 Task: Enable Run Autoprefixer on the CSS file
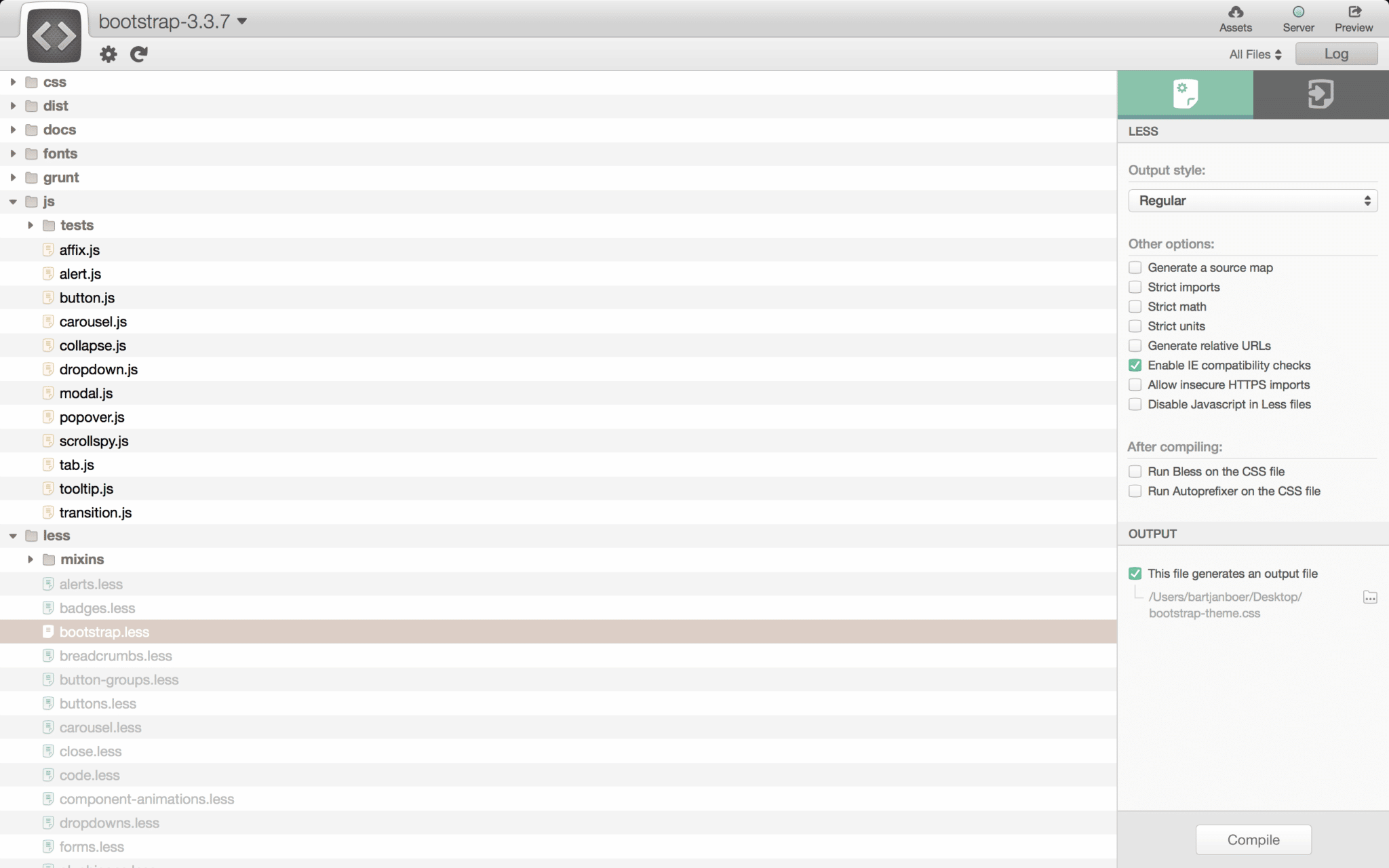click(1134, 491)
